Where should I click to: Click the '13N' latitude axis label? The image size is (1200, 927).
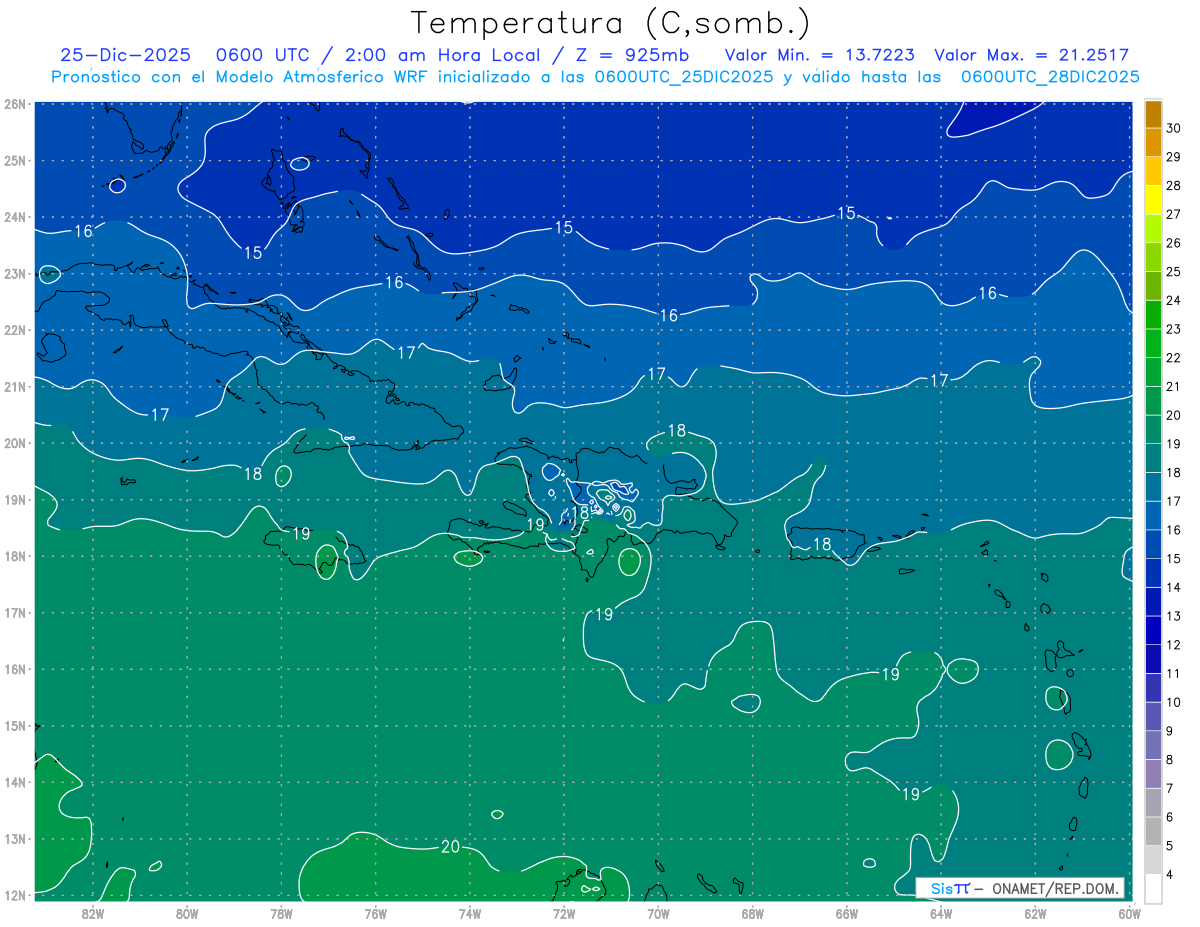(x=14, y=838)
